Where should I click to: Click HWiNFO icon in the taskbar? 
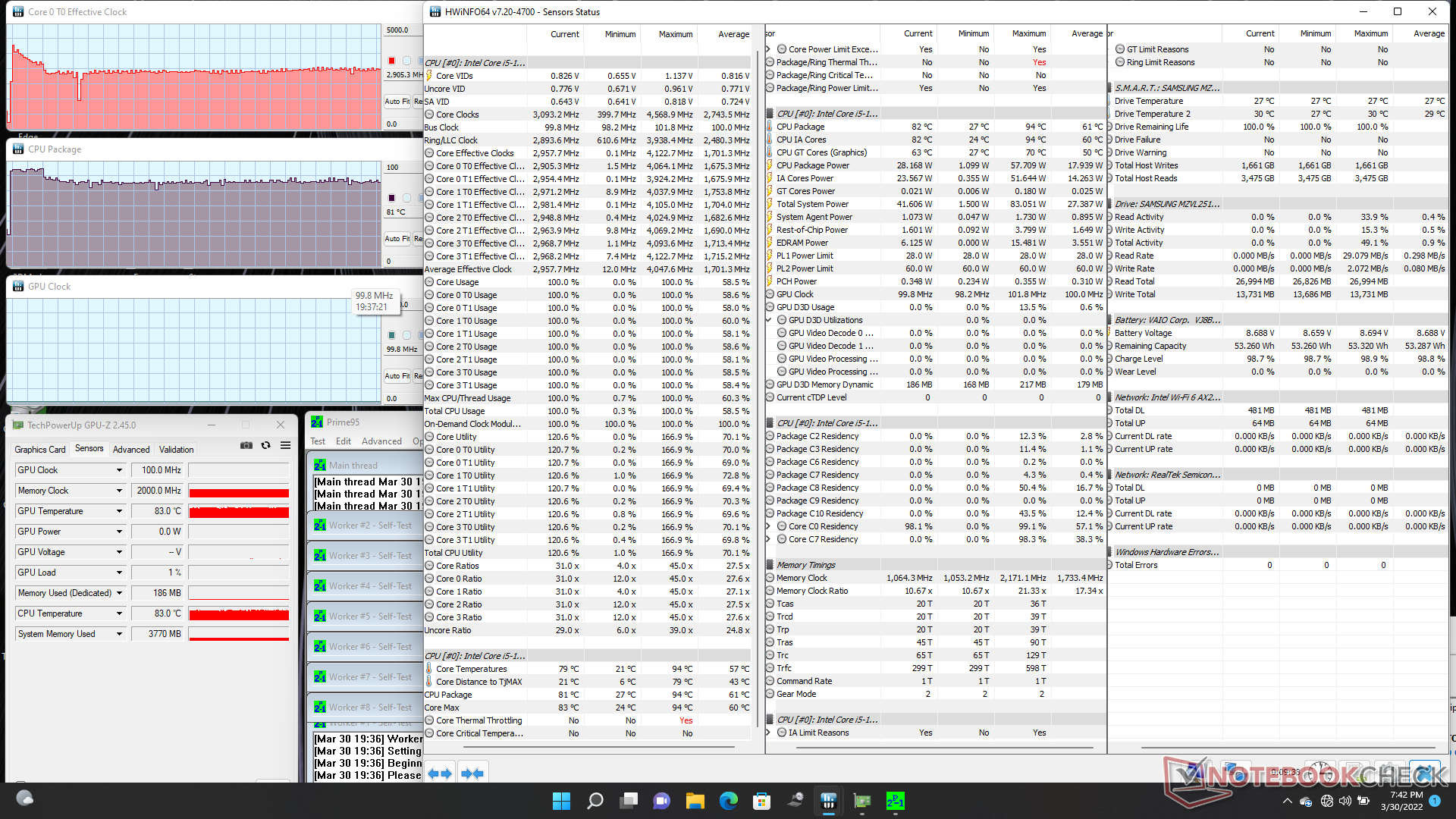[828, 801]
